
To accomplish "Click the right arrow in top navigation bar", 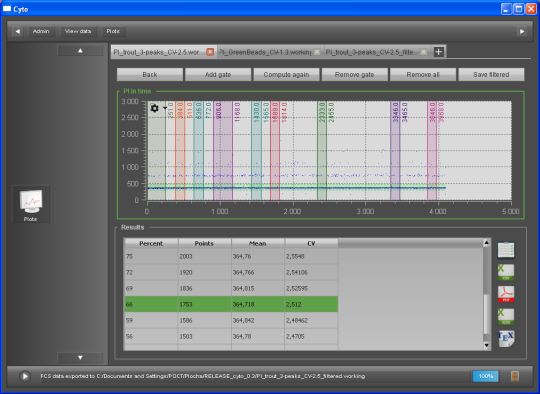I will pyautogui.click(x=522, y=31).
